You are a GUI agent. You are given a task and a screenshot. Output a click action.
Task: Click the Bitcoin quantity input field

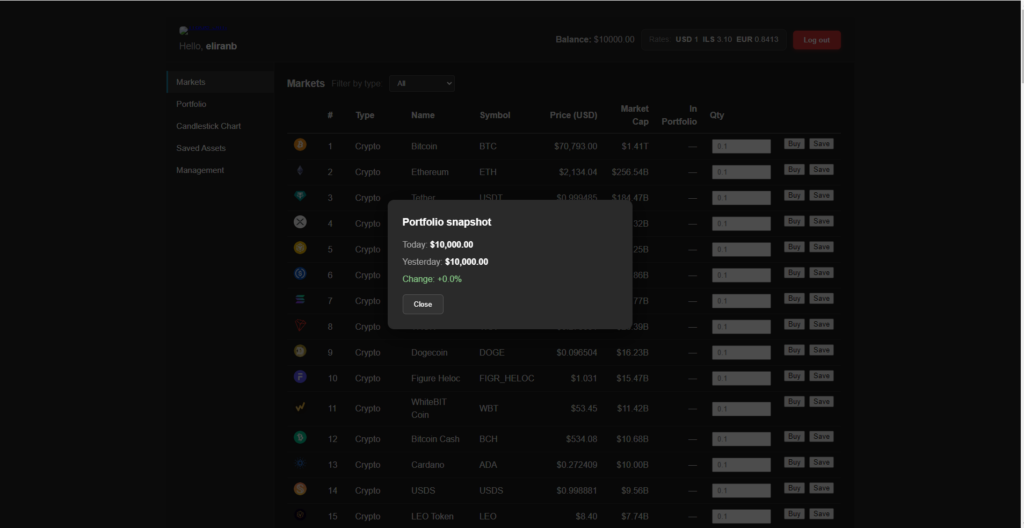coord(740,146)
